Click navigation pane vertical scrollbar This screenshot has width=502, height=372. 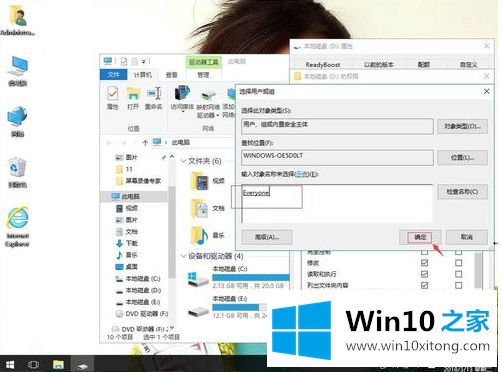pyautogui.click(x=172, y=232)
